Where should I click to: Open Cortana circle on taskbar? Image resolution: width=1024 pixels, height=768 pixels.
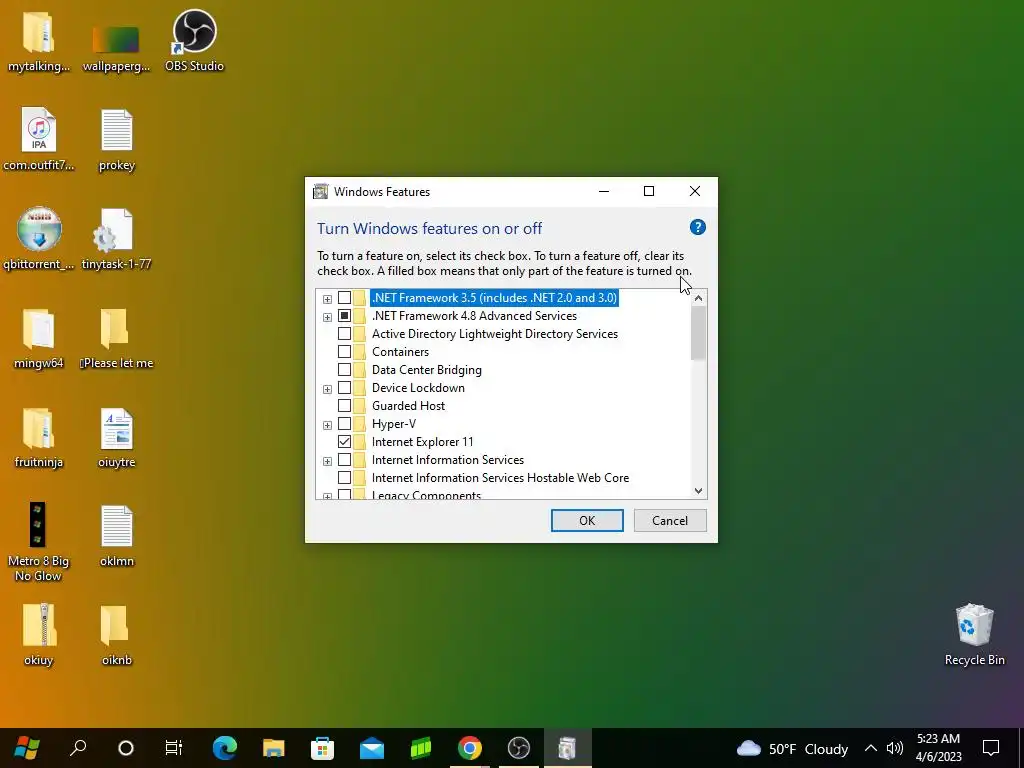[125, 748]
